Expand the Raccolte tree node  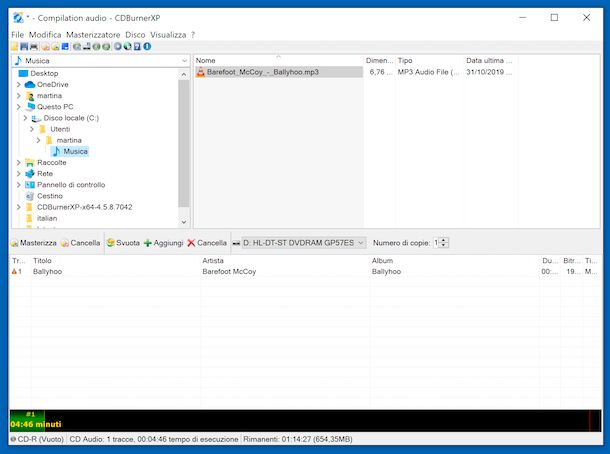[18, 163]
